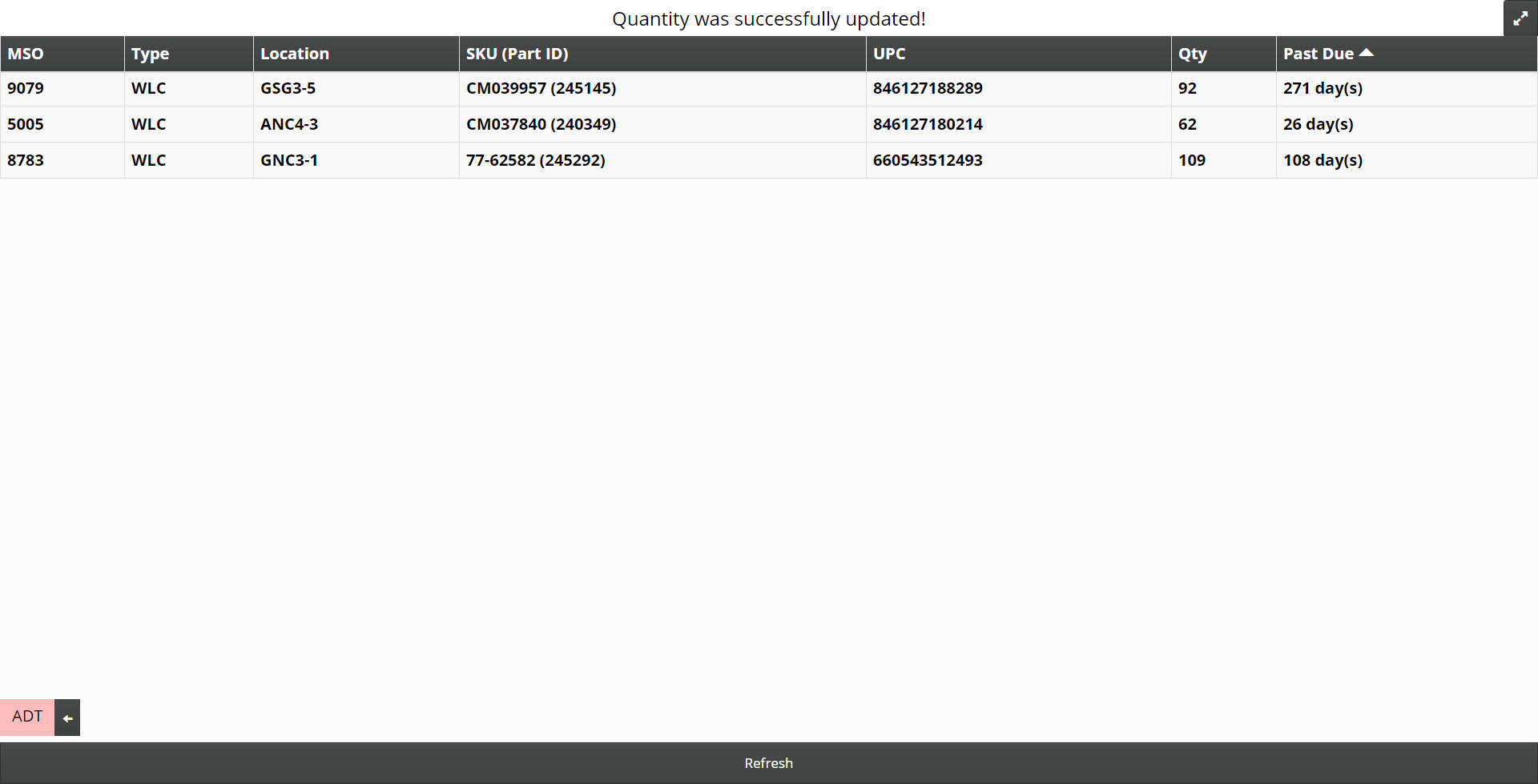1538x784 pixels.
Task: Click SKU 77-62582 (245292)
Action: coord(662,160)
